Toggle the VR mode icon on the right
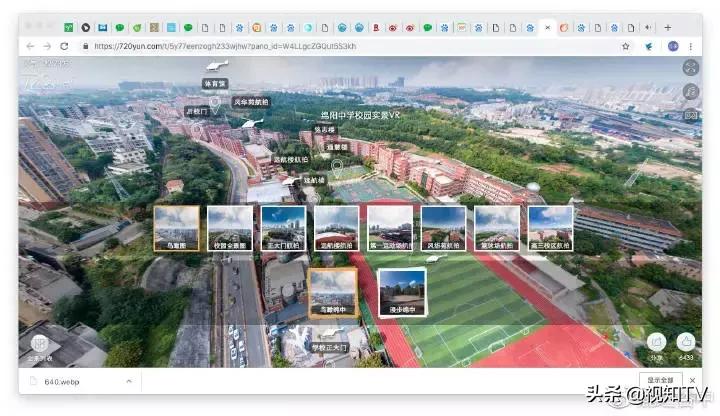 pos(690,115)
